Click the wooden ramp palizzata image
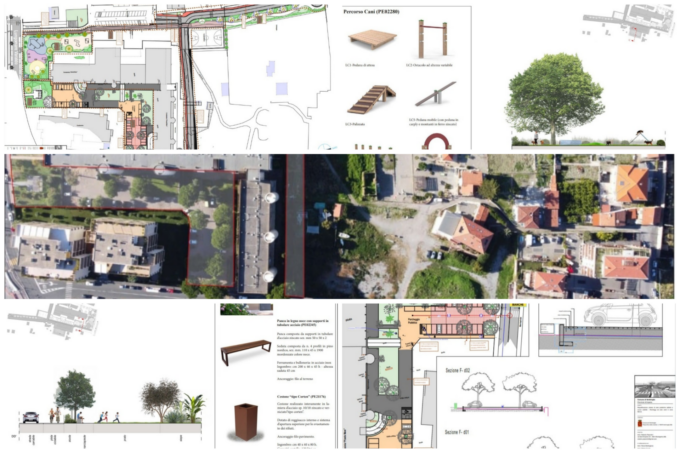Screen dimensions: 680x453 371,100
